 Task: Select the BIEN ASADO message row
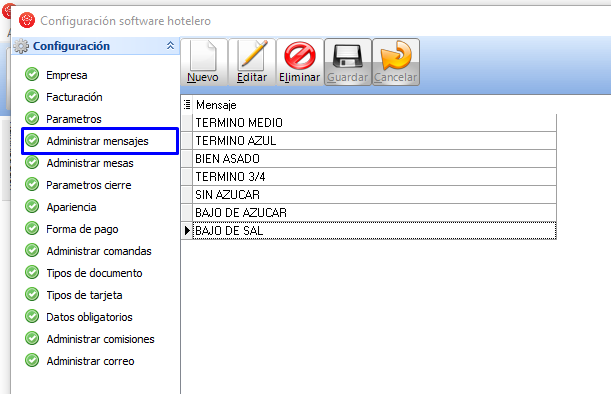pos(374,159)
